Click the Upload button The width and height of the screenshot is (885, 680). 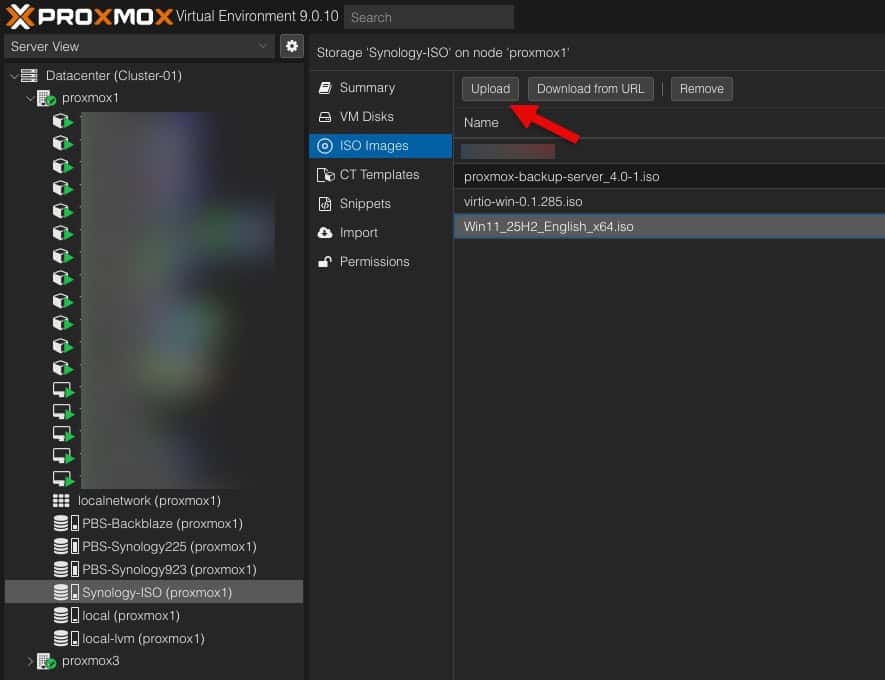point(490,89)
